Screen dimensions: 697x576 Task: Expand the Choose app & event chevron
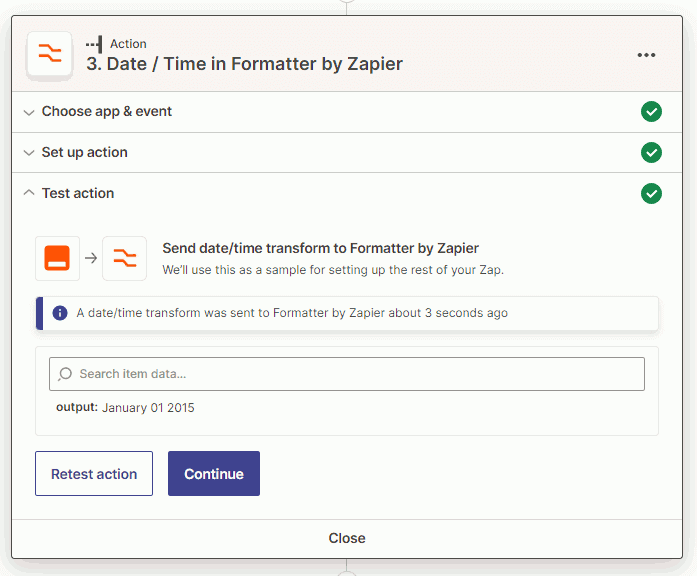[29, 112]
